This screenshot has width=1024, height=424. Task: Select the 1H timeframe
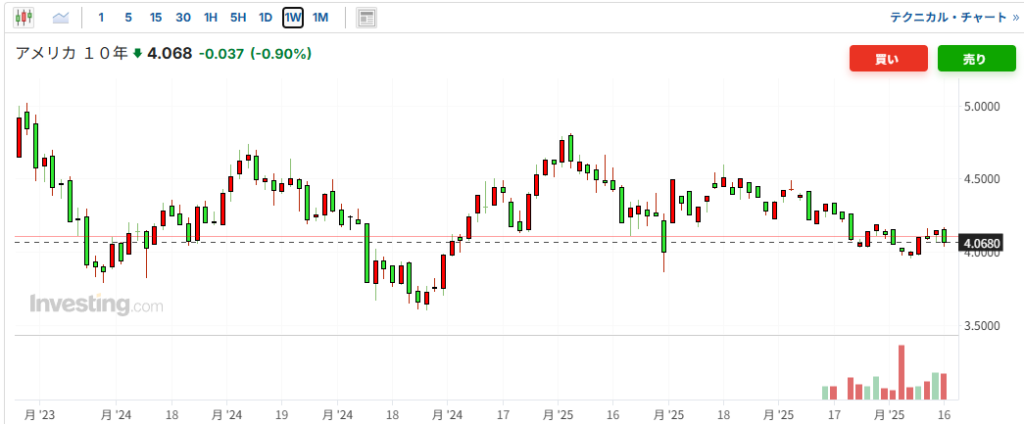coord(210,17)
